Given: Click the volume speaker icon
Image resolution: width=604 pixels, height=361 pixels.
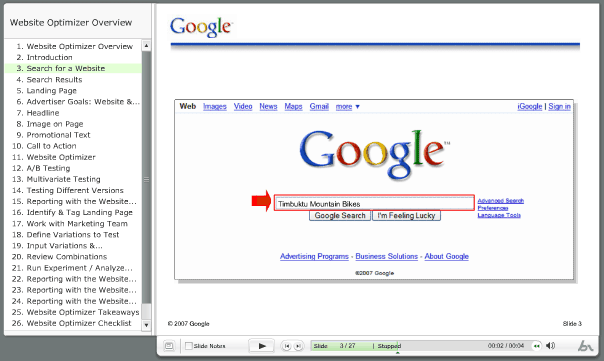Looking at the screenshot, I should click(551, 346).
